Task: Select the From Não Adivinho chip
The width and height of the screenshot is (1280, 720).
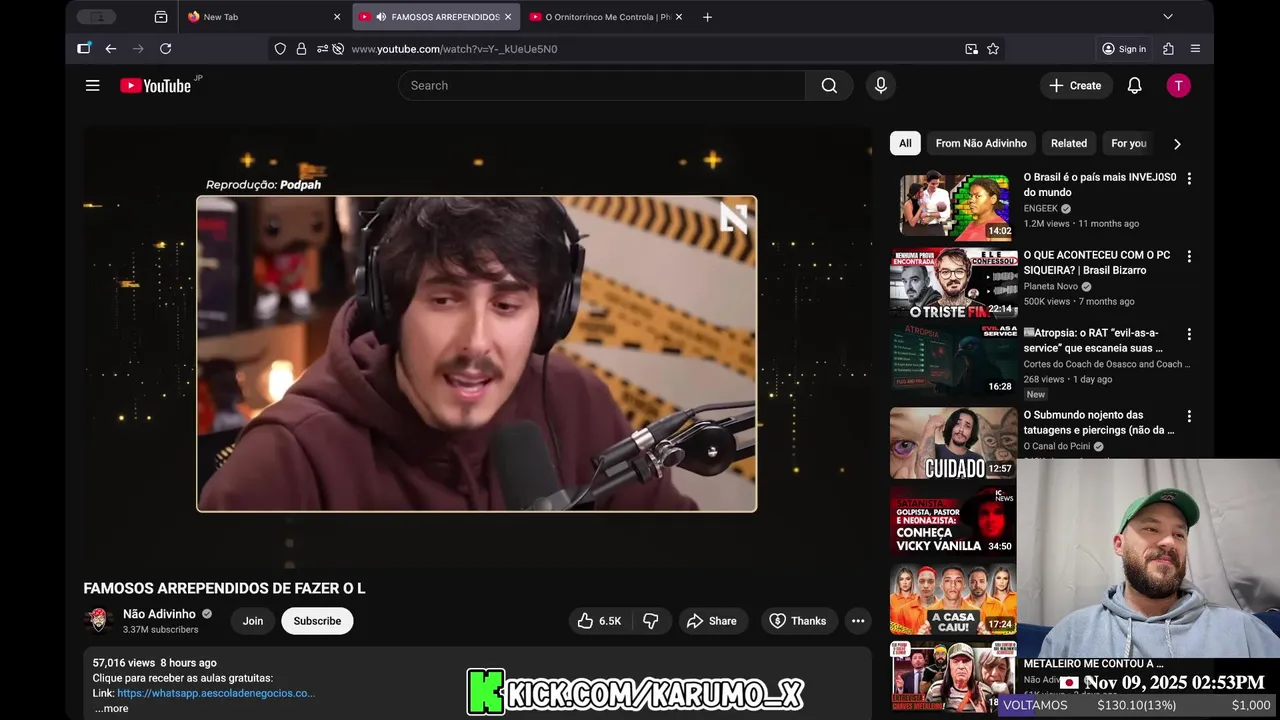Action: click(981, 144)
